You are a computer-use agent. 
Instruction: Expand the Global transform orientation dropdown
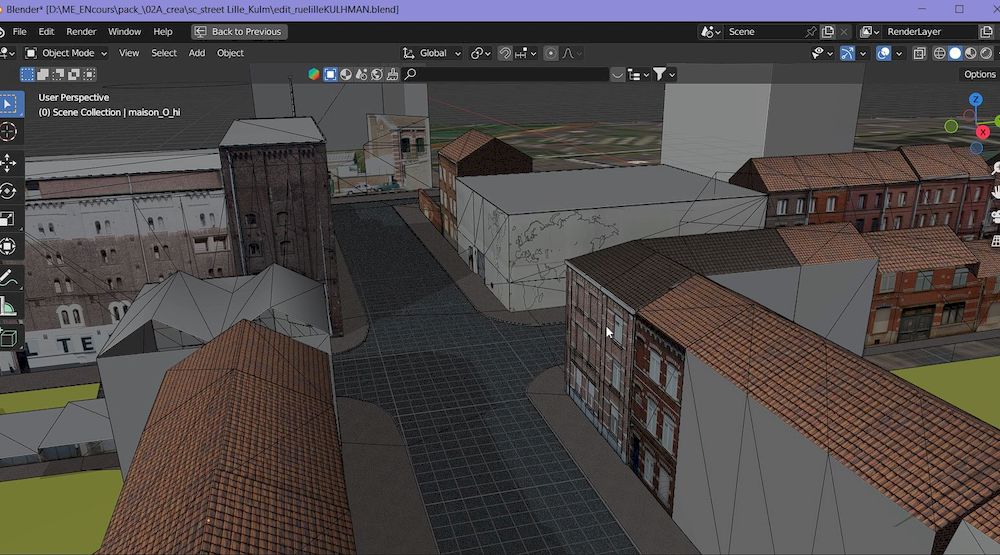433,53
